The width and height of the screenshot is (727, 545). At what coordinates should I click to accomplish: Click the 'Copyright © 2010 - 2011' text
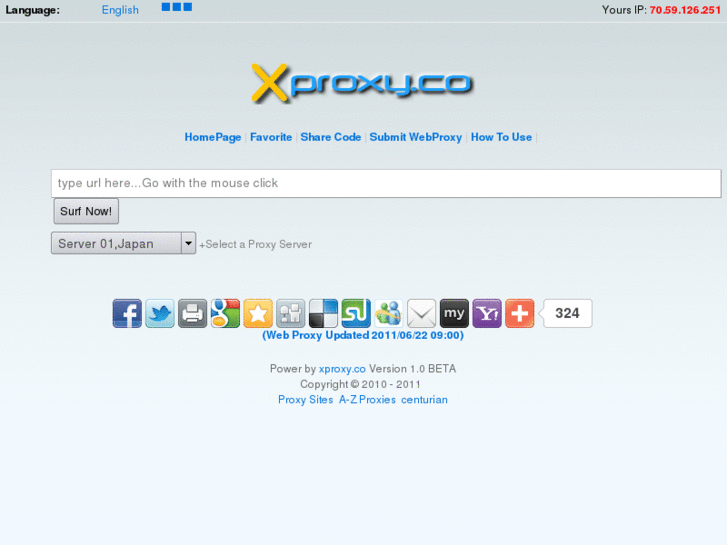360,385
